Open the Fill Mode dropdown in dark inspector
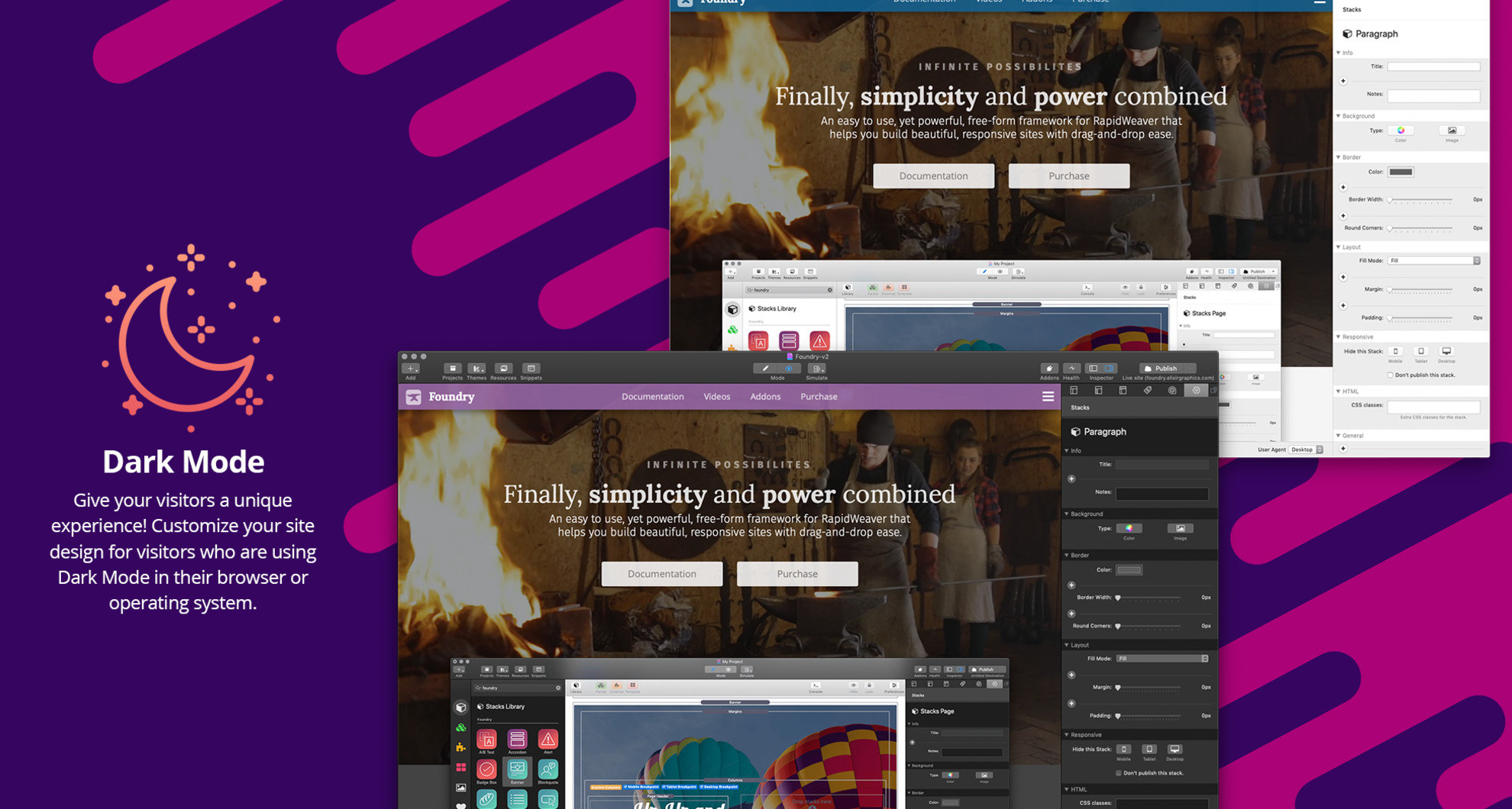 point(1162,659)
